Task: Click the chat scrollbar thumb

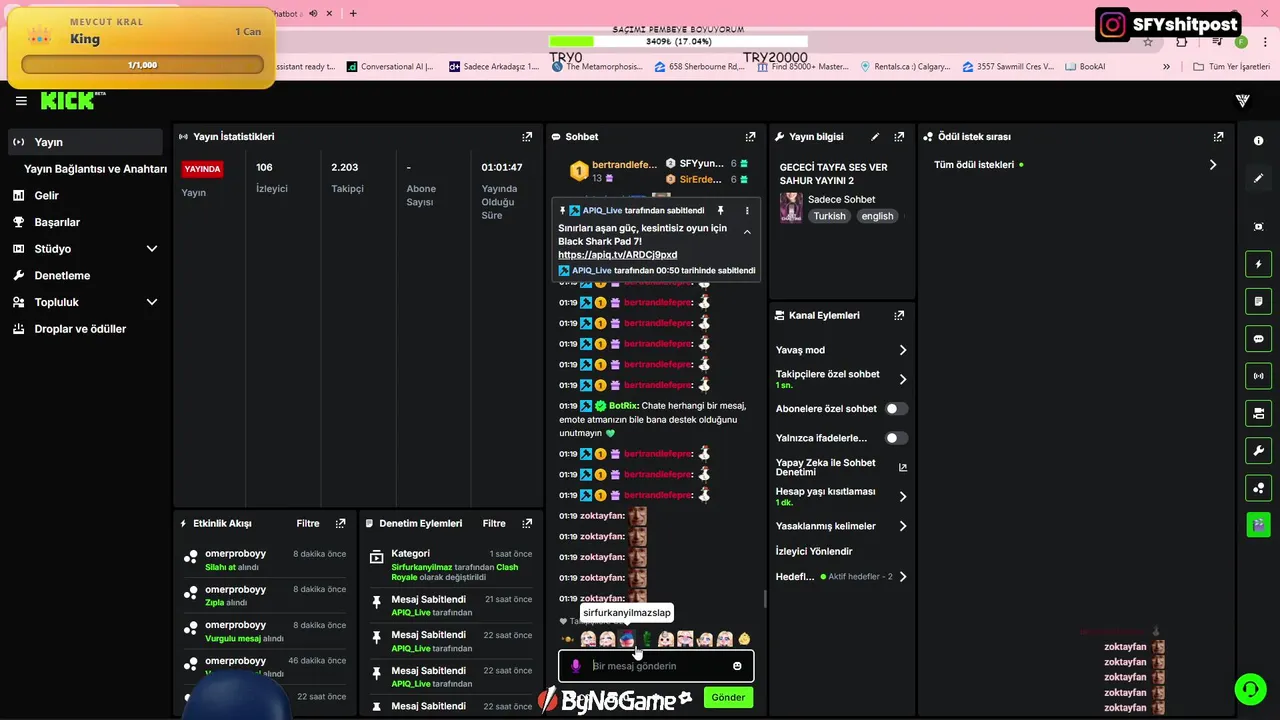Action: [765, 599]
